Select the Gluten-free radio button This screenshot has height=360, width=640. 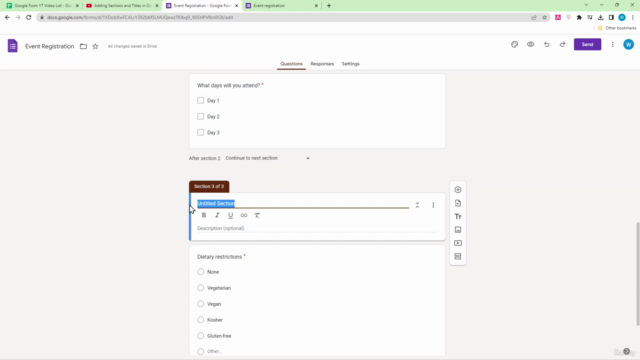(x=200, y=336)
